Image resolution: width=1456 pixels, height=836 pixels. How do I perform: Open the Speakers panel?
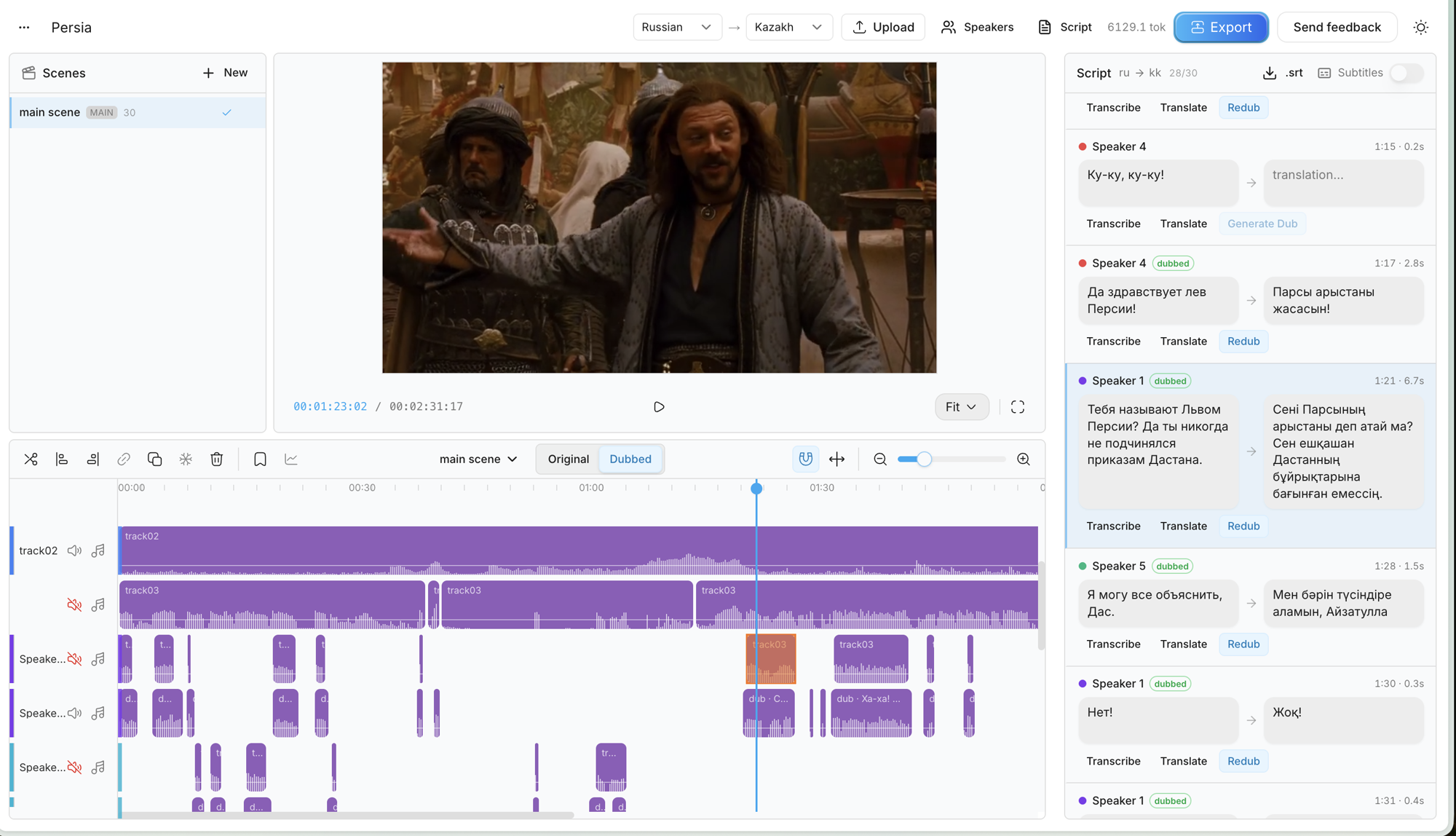[x=977, y=27]
